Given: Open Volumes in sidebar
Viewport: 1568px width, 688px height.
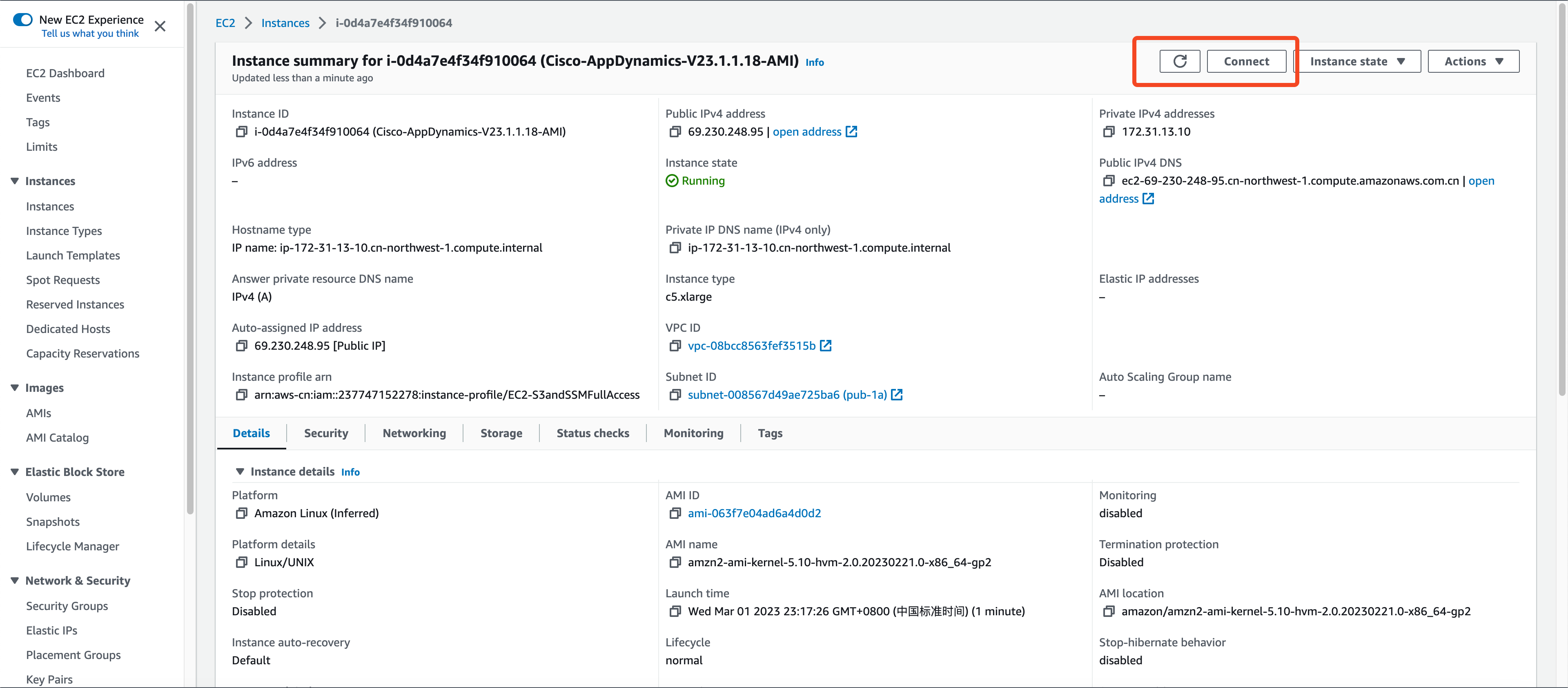Looking at the screenshot, I should pyautogui.click(x=48, y=498).
